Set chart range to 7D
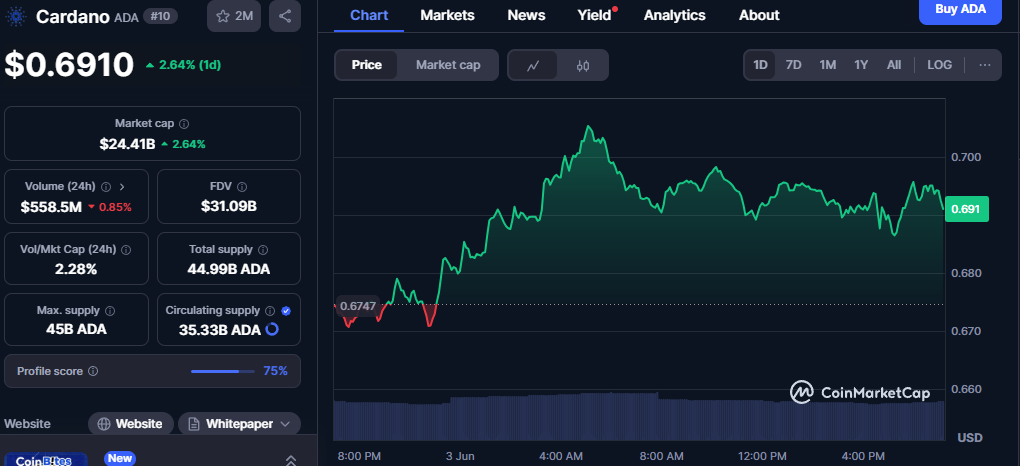Viewport: 1020px width, 466px height. (x=794, y=65)
